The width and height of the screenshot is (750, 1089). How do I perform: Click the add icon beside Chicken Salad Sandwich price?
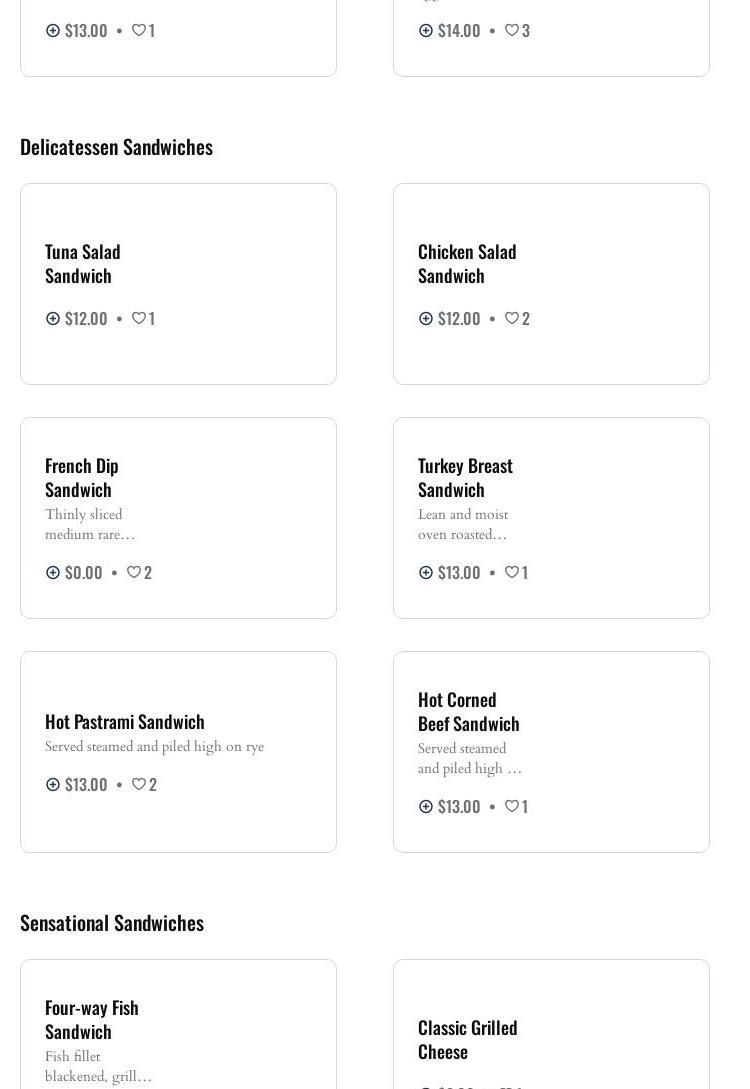coord(426,318)
